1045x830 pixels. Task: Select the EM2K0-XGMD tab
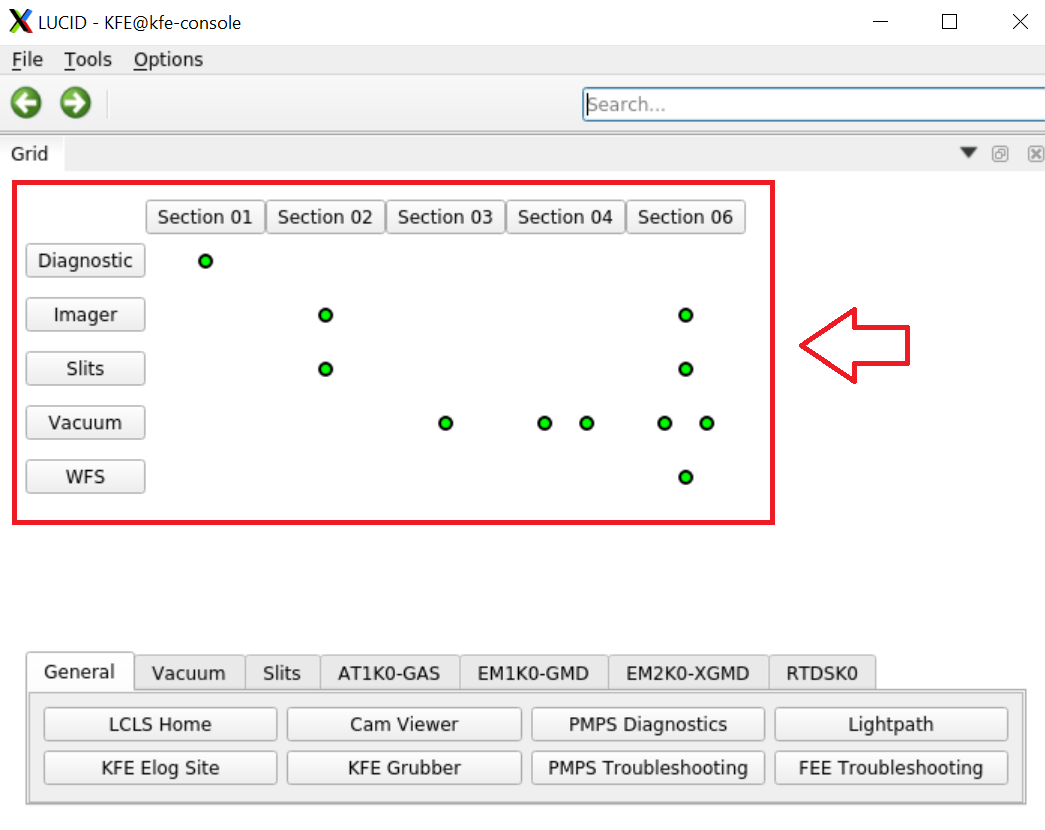coord(687,673)
